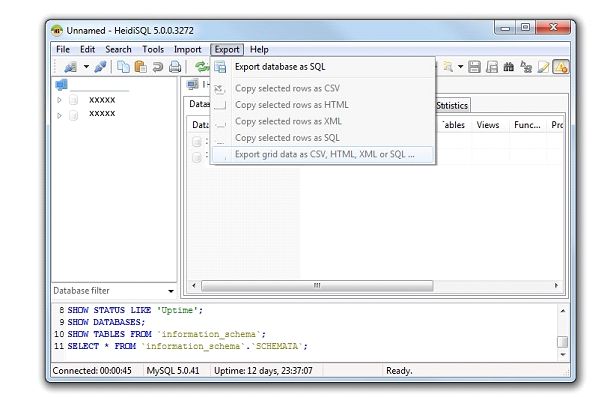Click the Connected: 00:00:45 status entry
Image resolution: width=613 pixels, height=397 pixels.
[x=92, y=371]
